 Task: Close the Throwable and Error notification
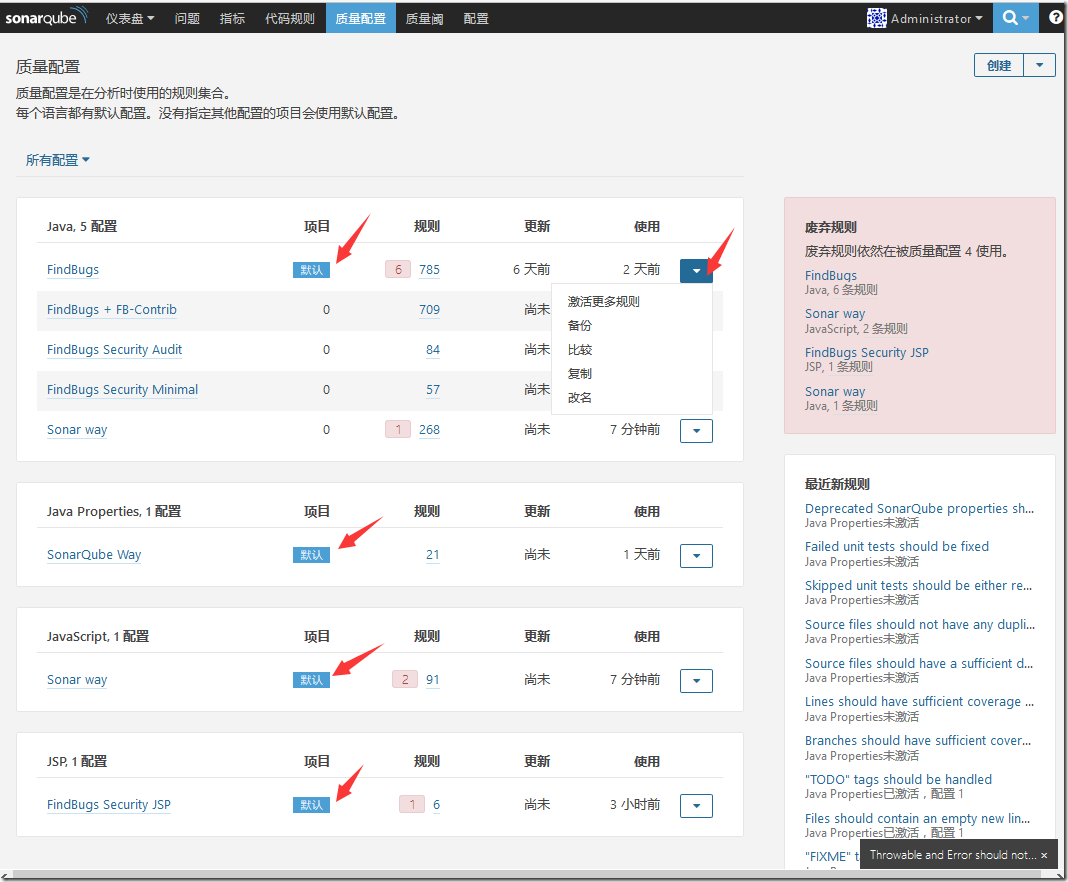pos(1044,855)
